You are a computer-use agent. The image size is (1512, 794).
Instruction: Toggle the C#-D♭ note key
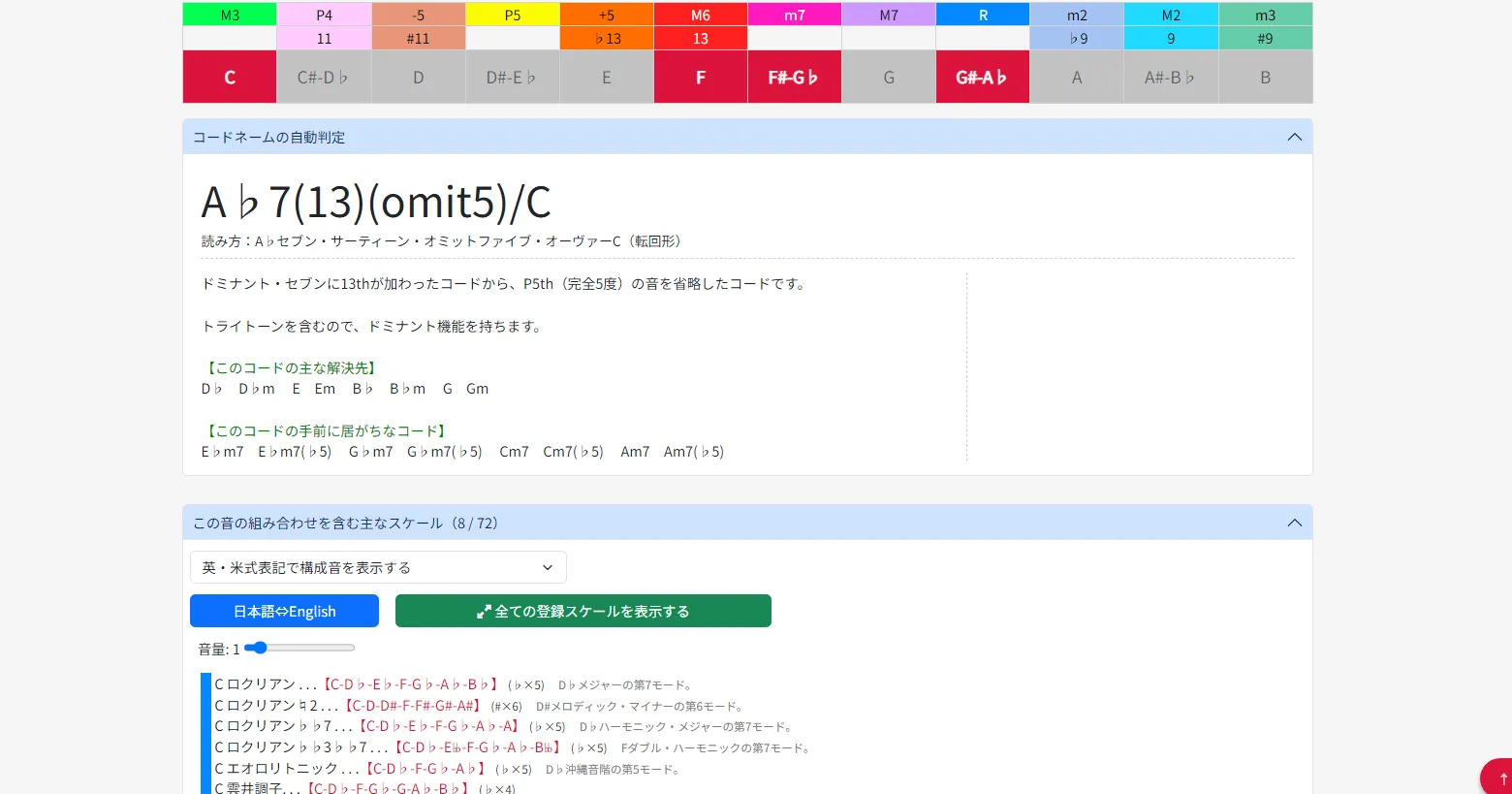pyautogui.click(x=324, y=77)
